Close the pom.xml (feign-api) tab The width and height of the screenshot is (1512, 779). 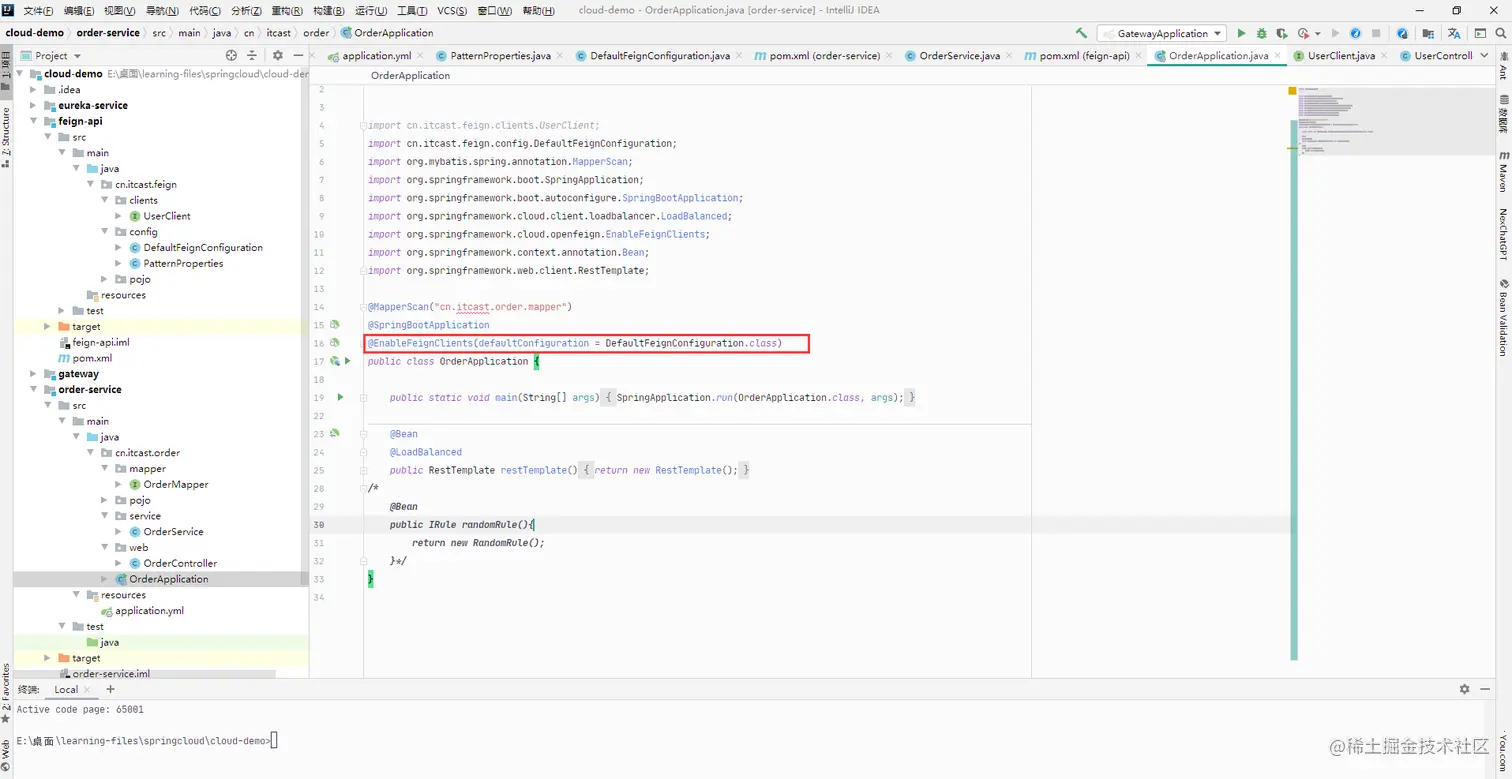pos(1139,56)
